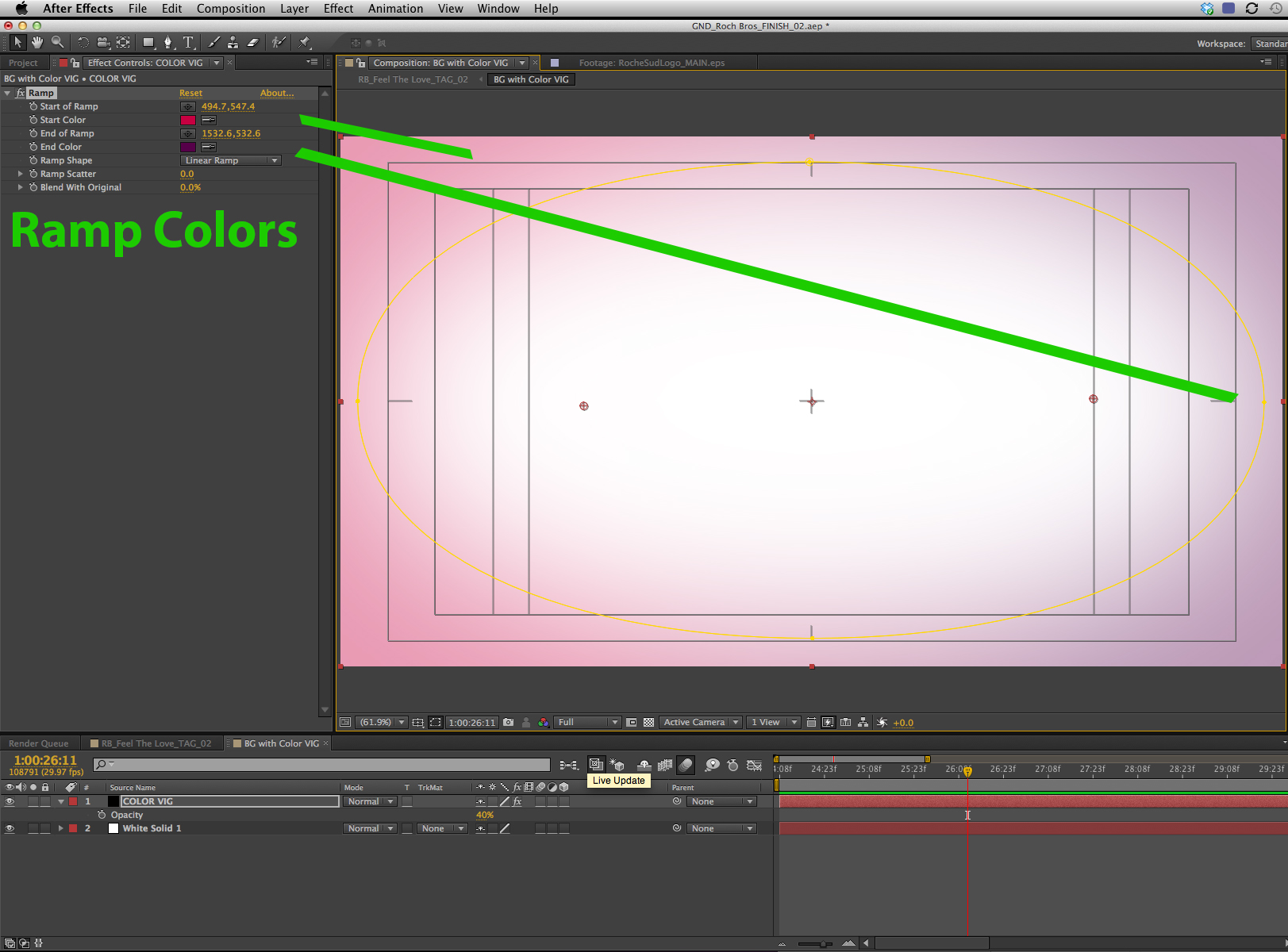Open the Full resolution dropdown
The image size is (1288, 952).
[x=587, y=723]
